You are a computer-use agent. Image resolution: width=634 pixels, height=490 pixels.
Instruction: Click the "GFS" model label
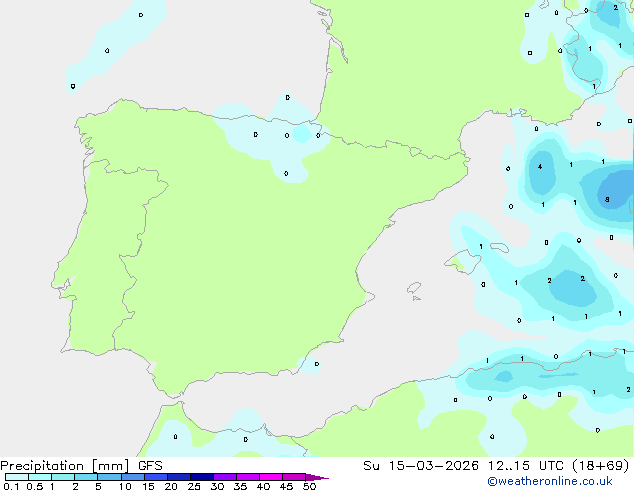150,466
